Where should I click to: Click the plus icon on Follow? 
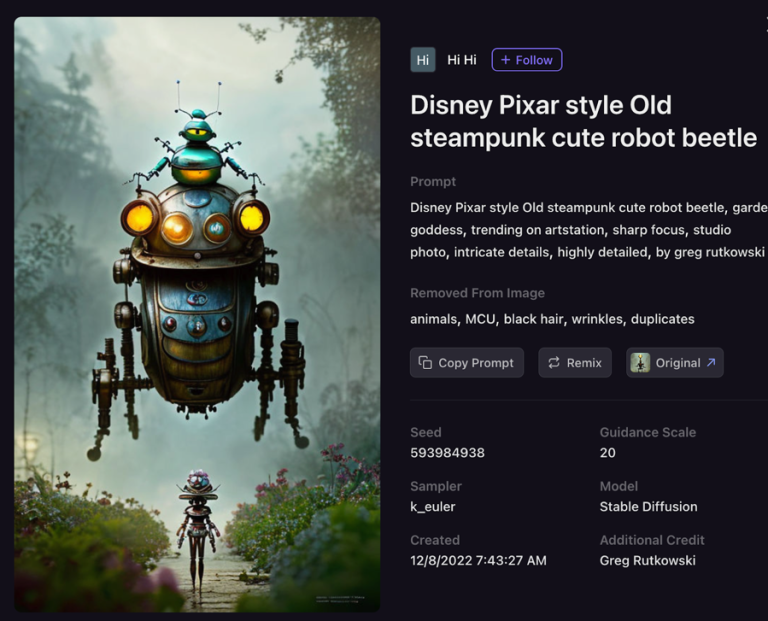[505, 60]
